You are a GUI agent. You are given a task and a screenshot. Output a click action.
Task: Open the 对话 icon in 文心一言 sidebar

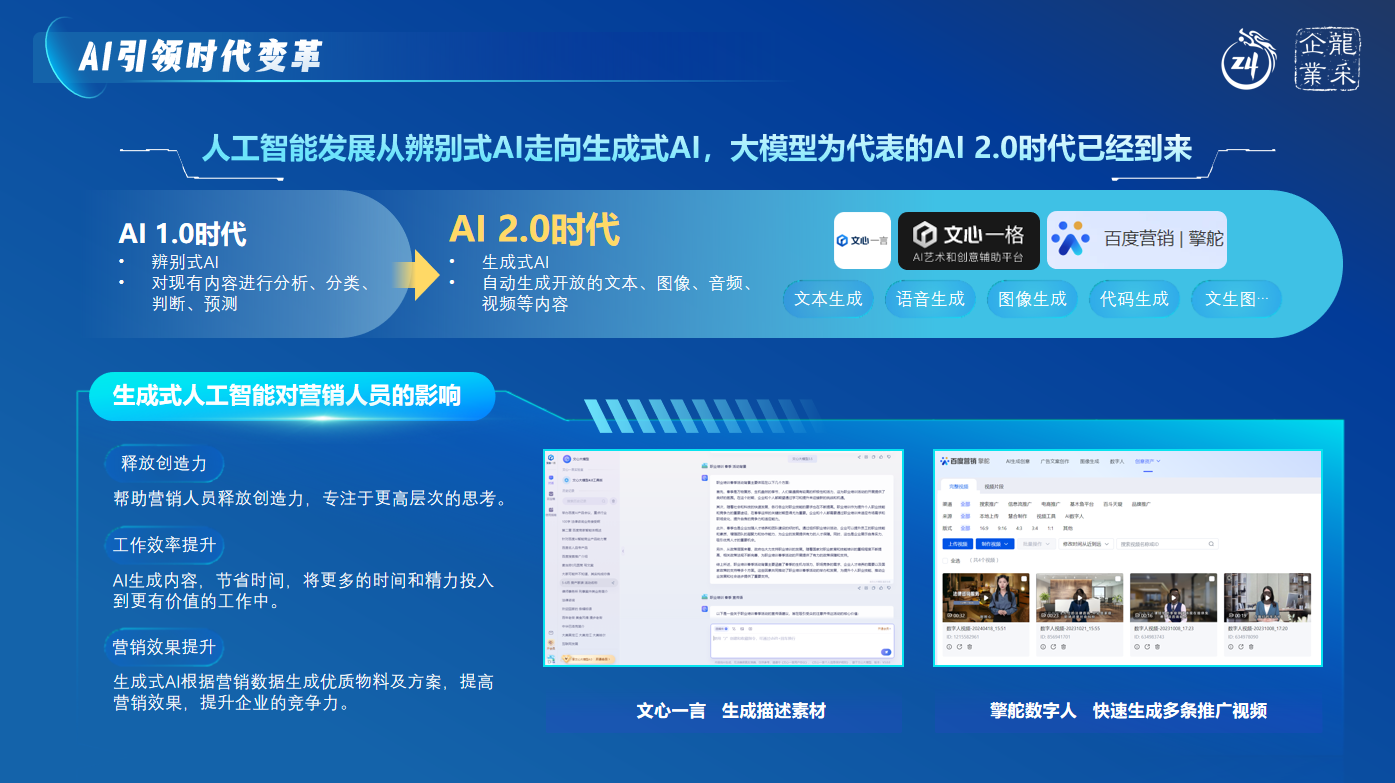click(x=551, y=482)
